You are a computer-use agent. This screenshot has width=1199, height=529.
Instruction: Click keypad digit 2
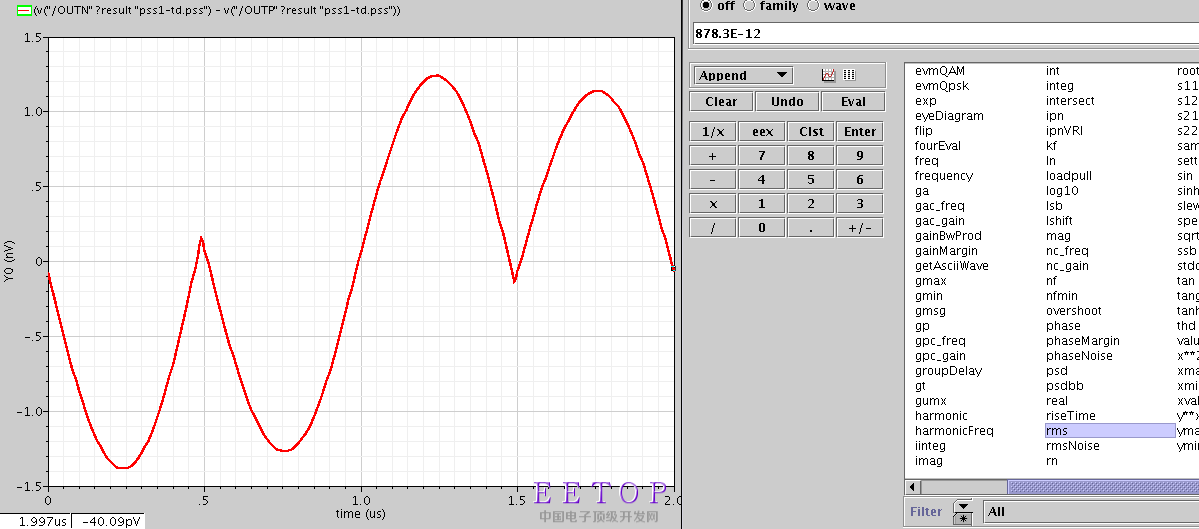coord(811,204)
